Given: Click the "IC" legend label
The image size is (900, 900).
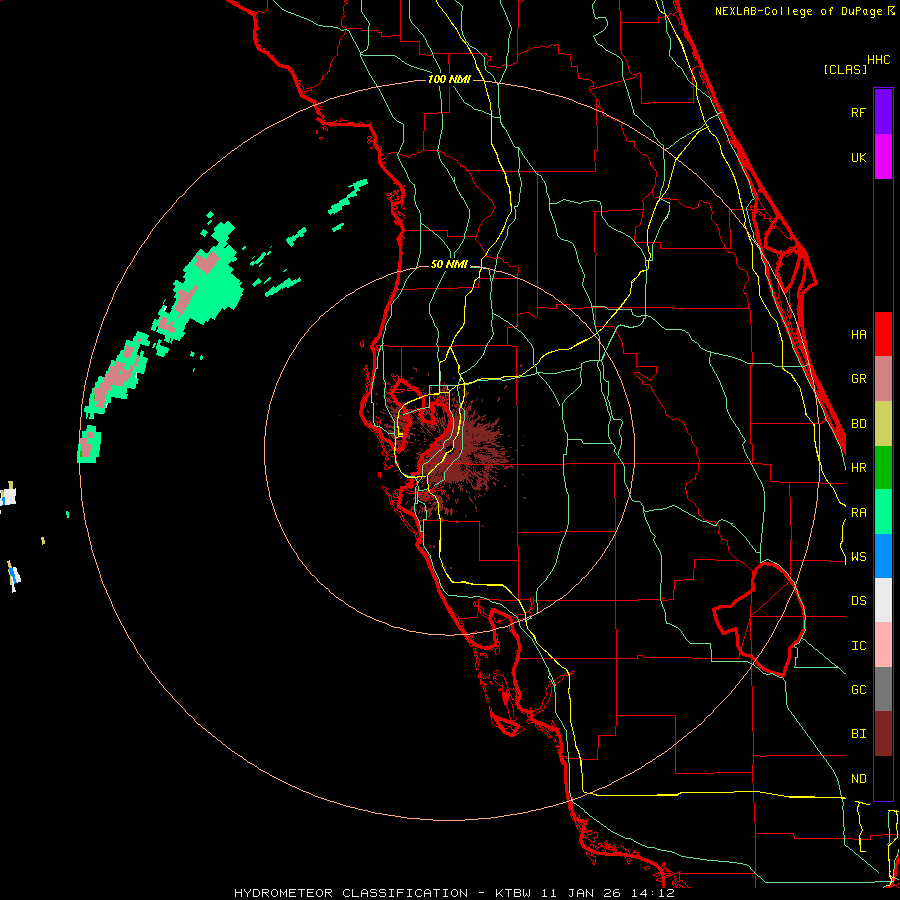Looking at the screenshot, I should point(858,646).
